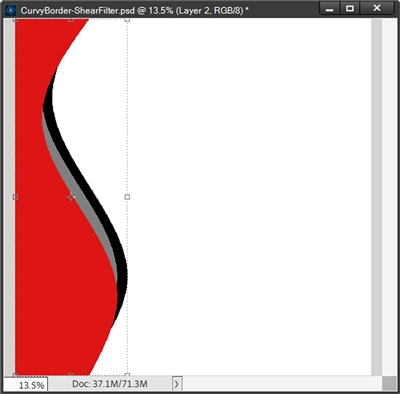Click the middle-left transform handle
This screenshot has height=394, width=400.
tap(15, 197)
